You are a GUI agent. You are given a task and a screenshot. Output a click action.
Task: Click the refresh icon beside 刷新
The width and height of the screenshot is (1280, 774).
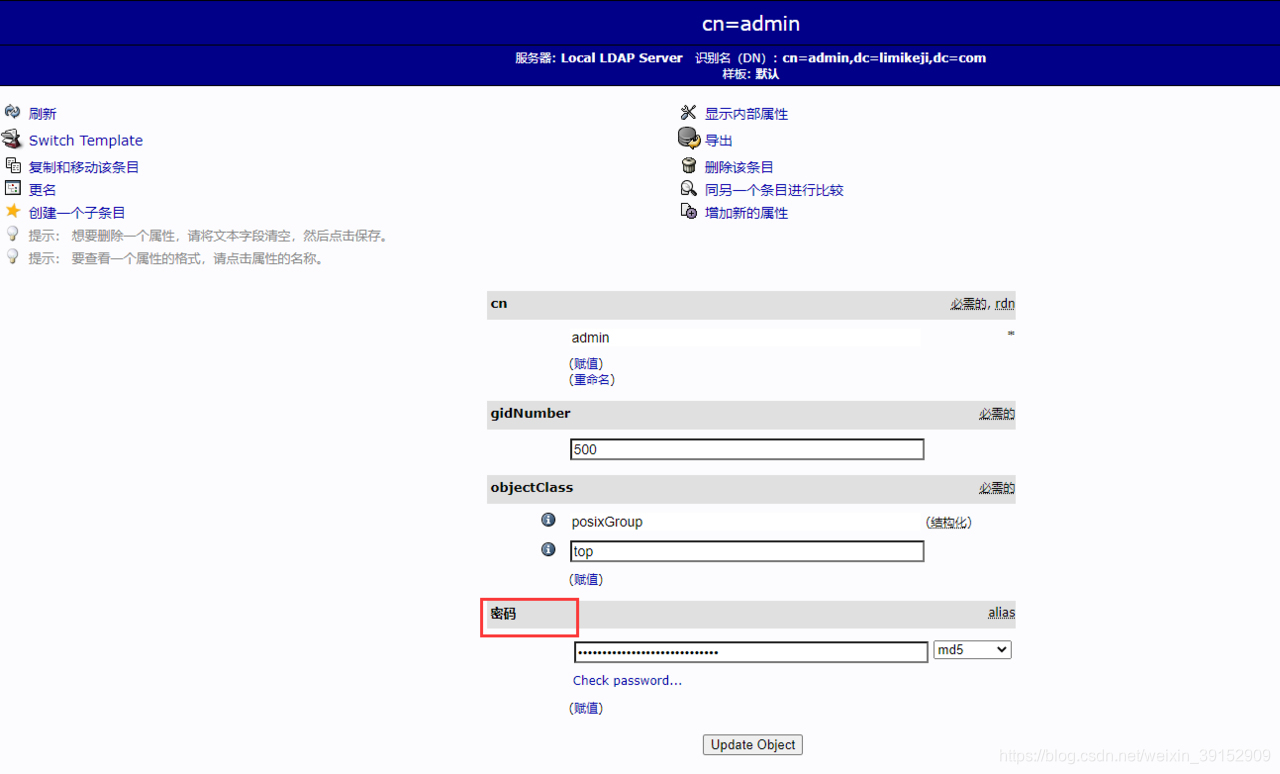tap(12, 111)
